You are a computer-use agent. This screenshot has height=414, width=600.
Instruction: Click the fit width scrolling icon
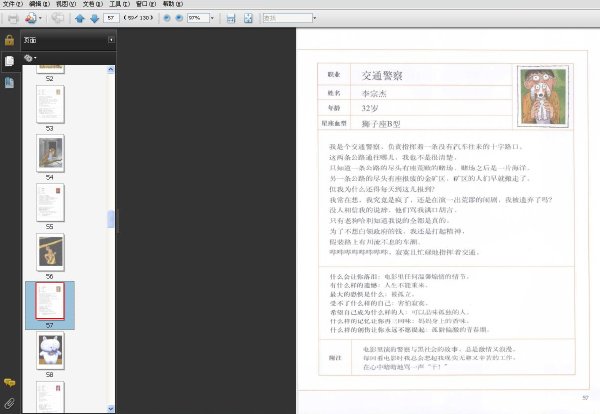[231, 18]
